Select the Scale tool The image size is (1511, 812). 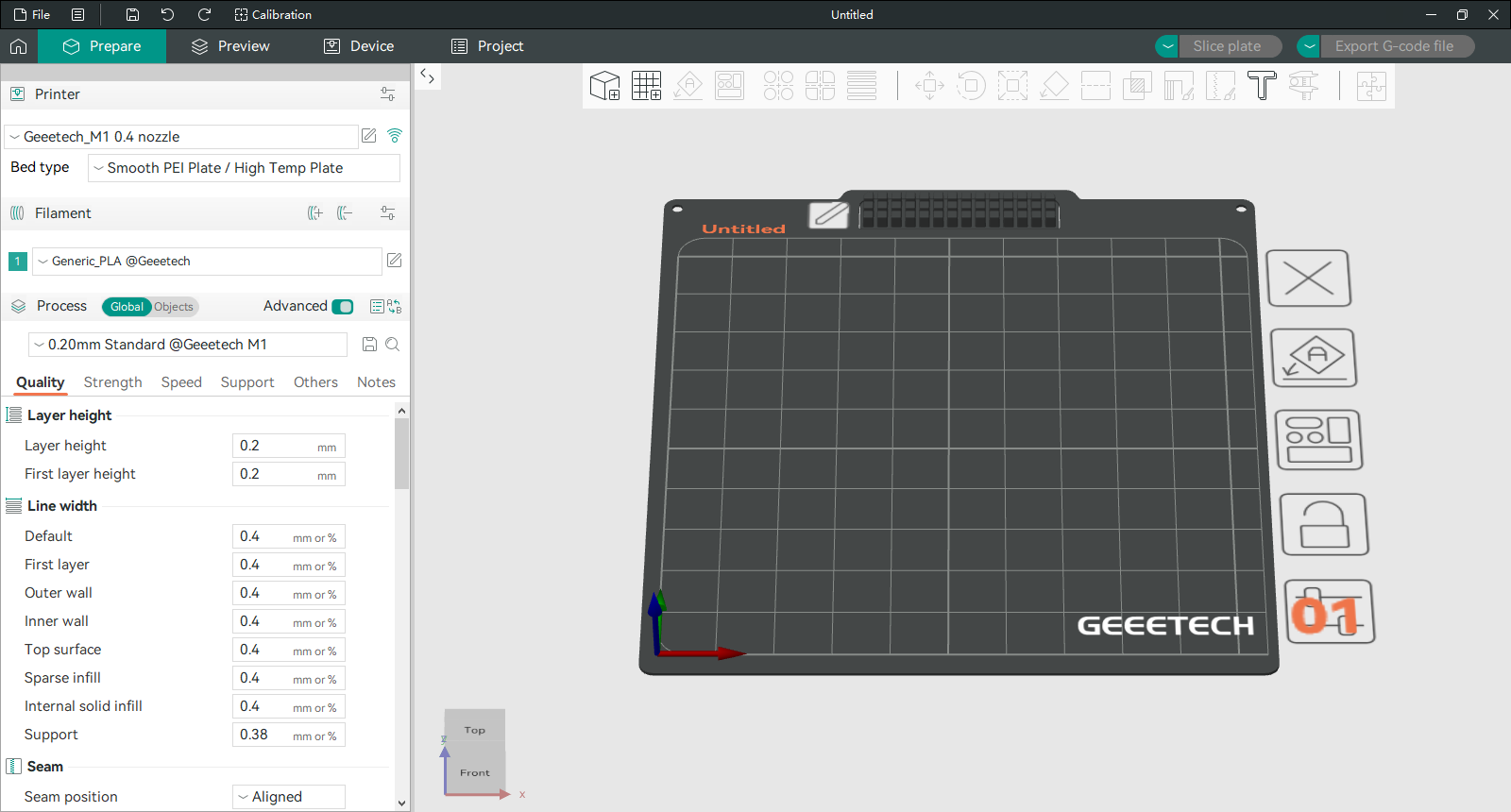coord(1012,86)
